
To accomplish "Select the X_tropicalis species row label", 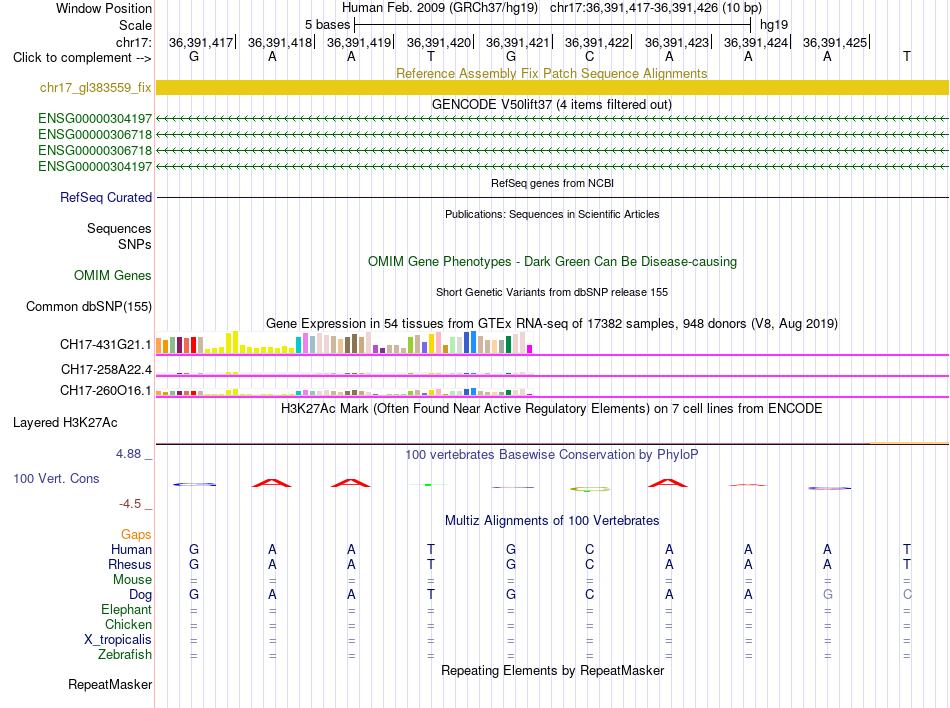I will coord(118,640).
